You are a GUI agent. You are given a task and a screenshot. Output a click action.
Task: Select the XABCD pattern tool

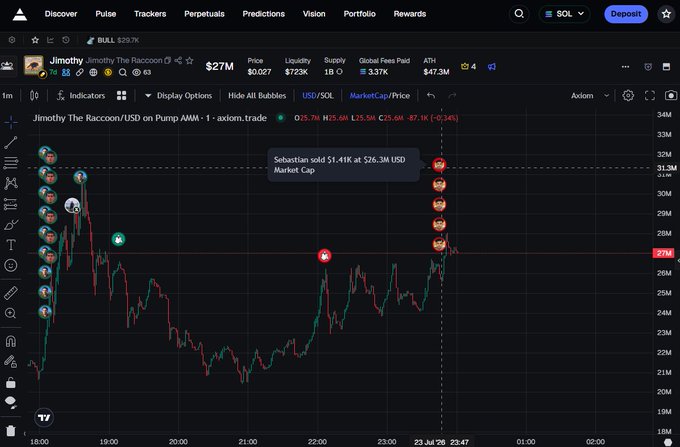(11, 183)
